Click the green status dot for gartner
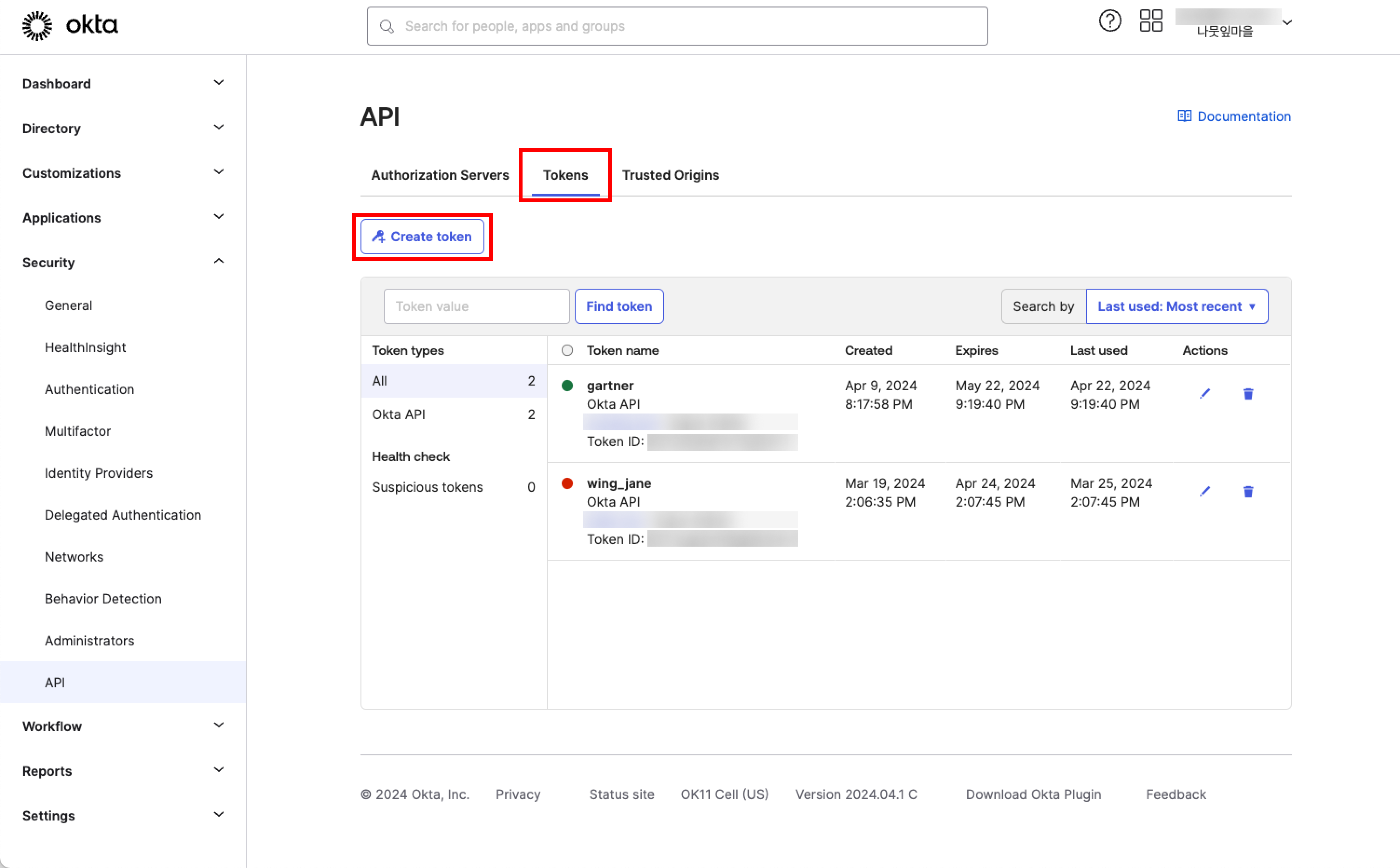This screenshot has width=1400, height=868. click(x=567, y=386)
